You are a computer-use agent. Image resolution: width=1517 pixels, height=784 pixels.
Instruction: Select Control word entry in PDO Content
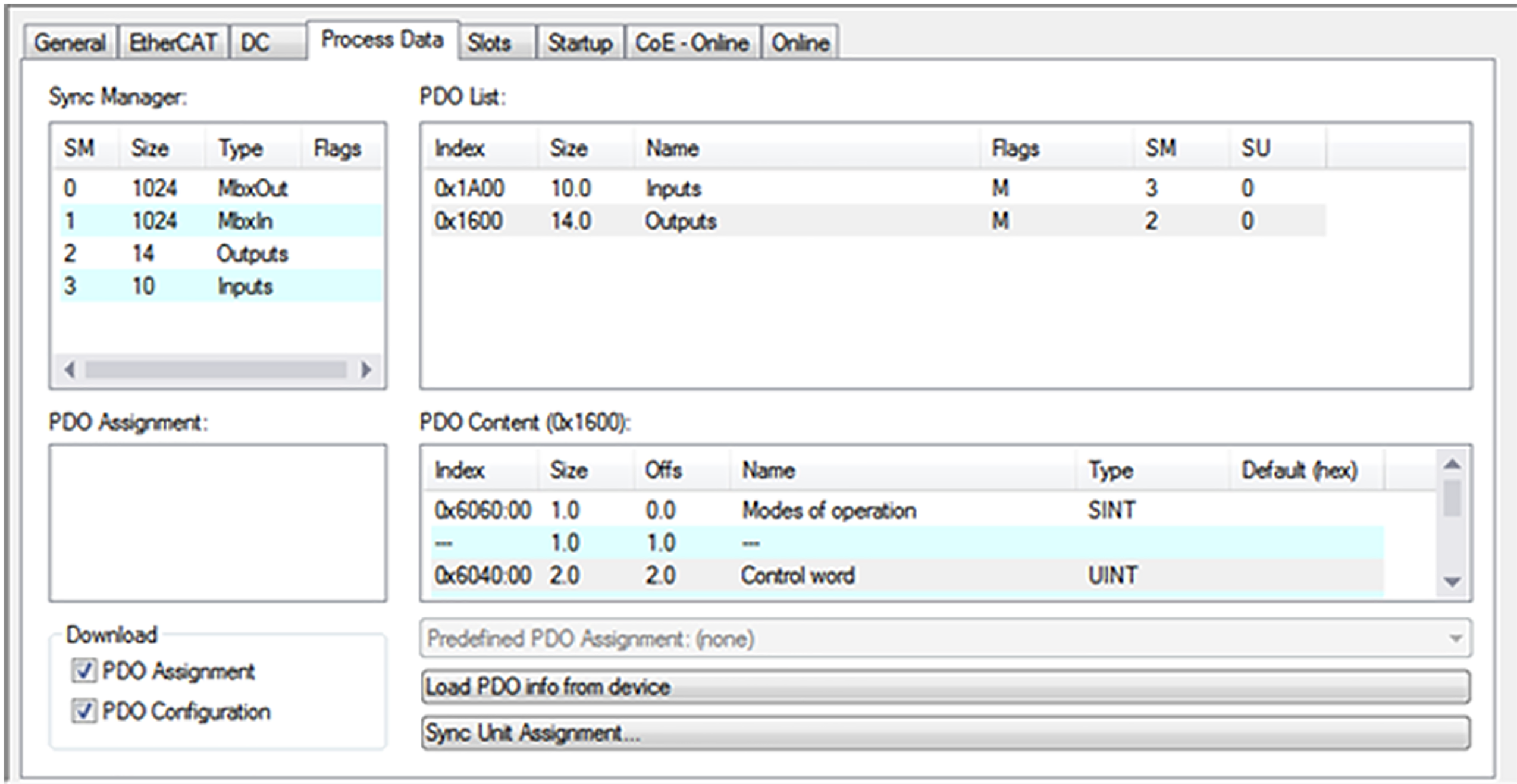tap(797, 575)
